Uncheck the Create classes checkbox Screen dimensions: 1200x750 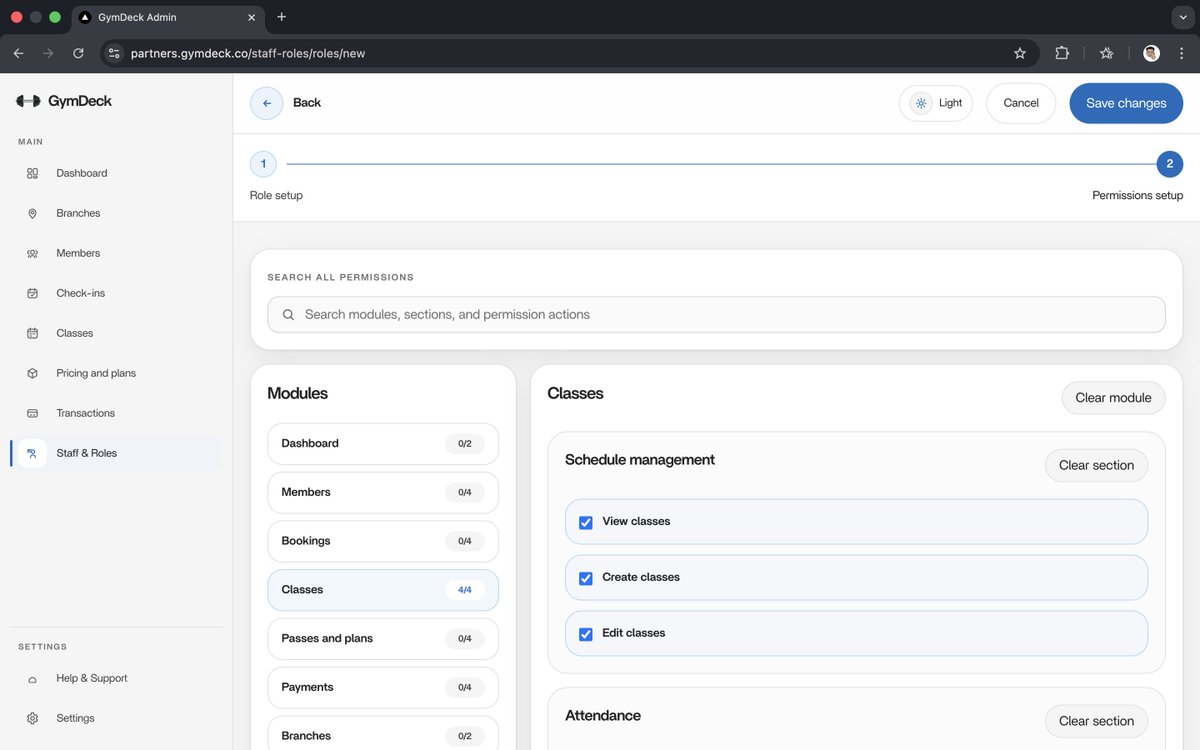click(586, 578)
